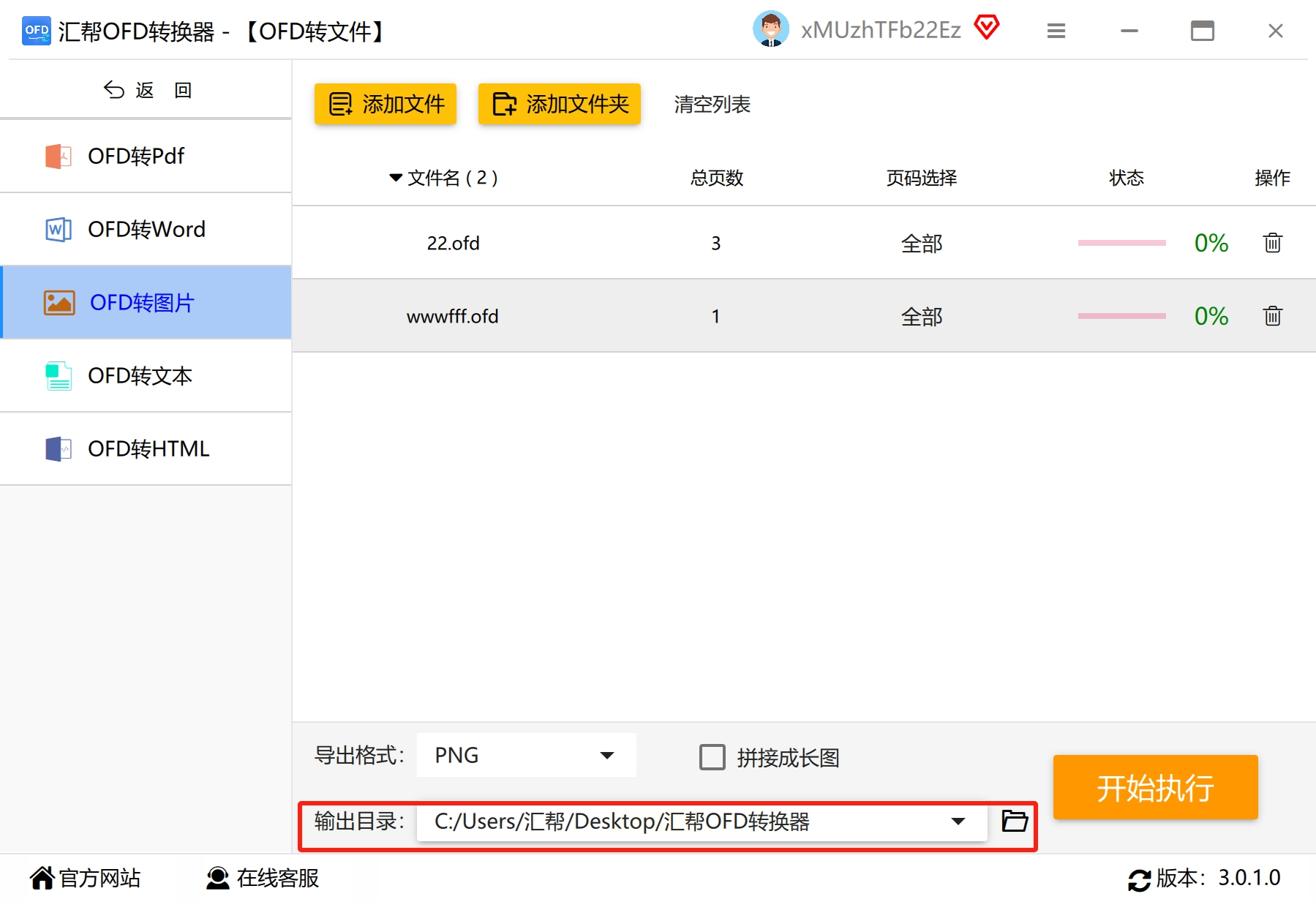1316x902 pixels.
Task: Select OFD转Pdf in sidebar
Action: point(146,157)
